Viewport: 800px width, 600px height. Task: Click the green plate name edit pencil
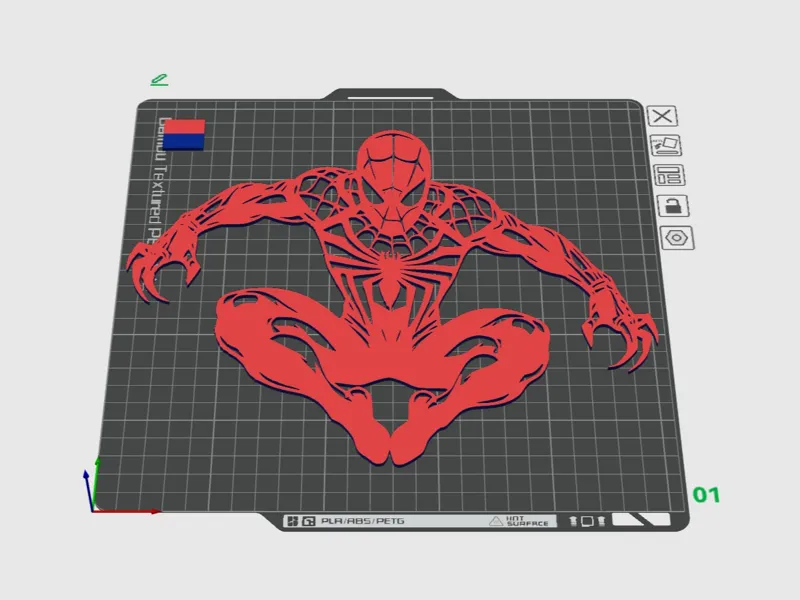click(159, 80)
